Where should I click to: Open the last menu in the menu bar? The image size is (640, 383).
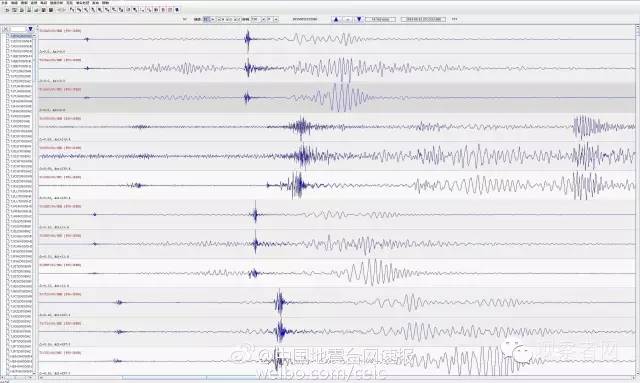point(105,3)
